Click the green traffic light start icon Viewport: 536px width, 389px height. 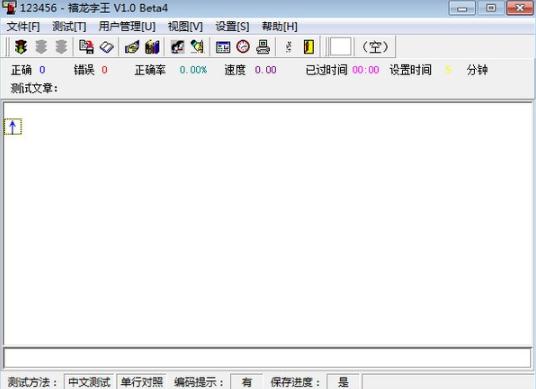pos(21,47)
